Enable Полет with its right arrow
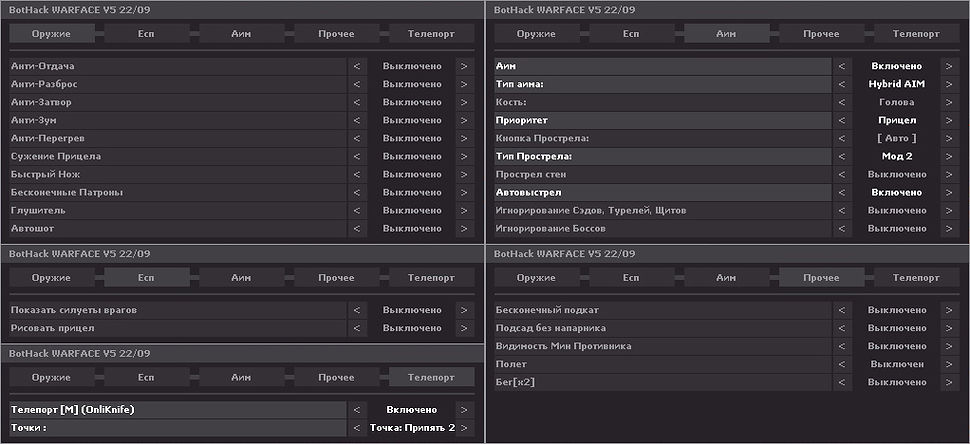This screenshot has width=970, height=444. click(x=950, y=364)
